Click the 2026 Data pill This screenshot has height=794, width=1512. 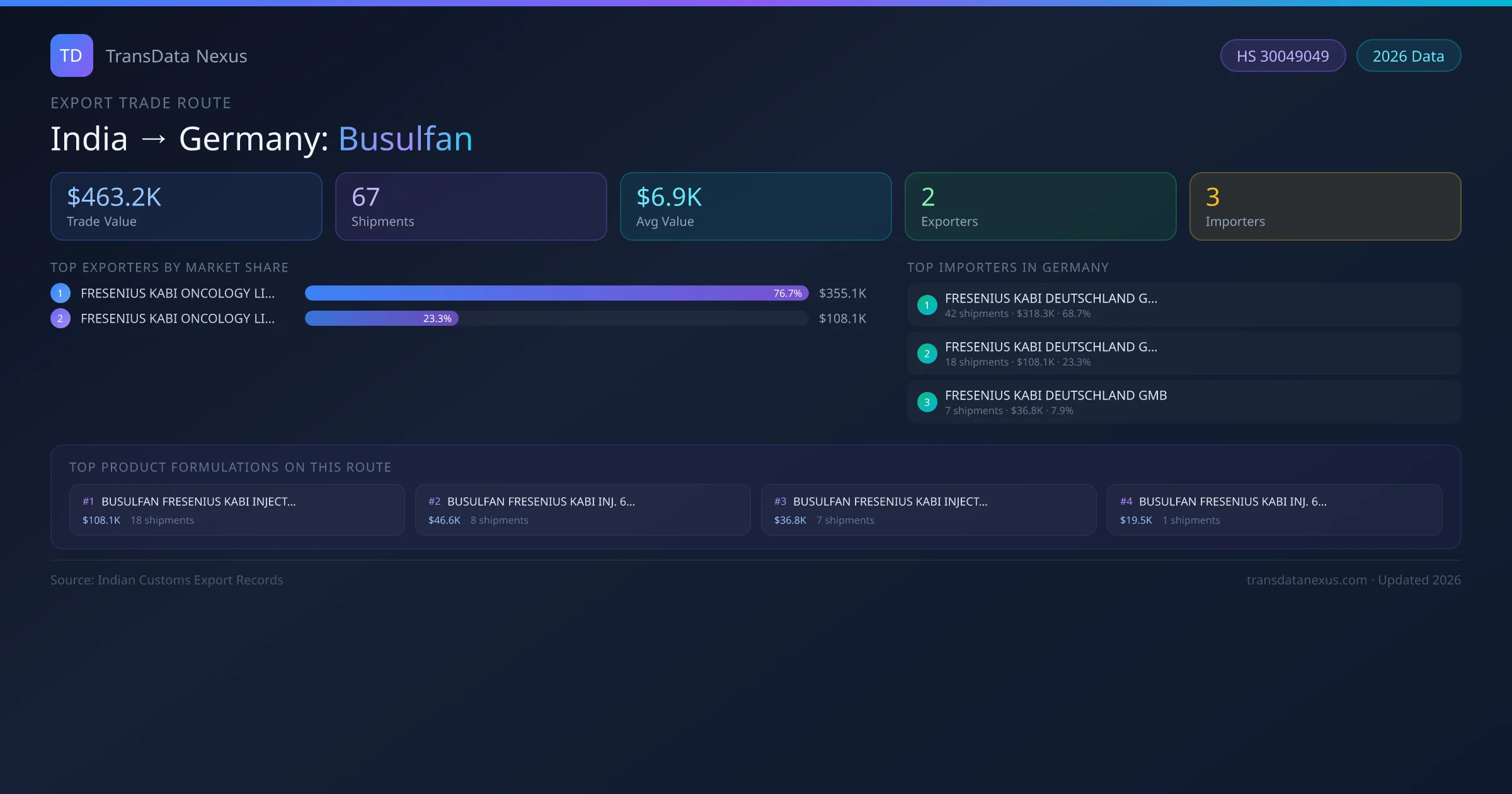click(1408, 56)
